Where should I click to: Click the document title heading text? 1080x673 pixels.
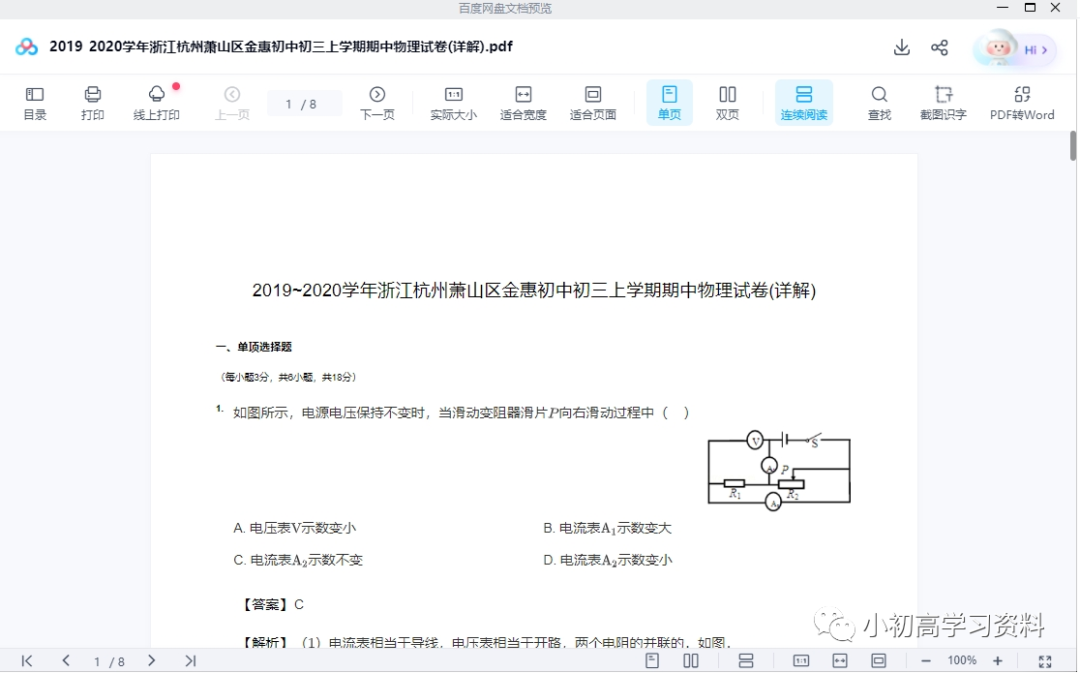click(534, 290)
